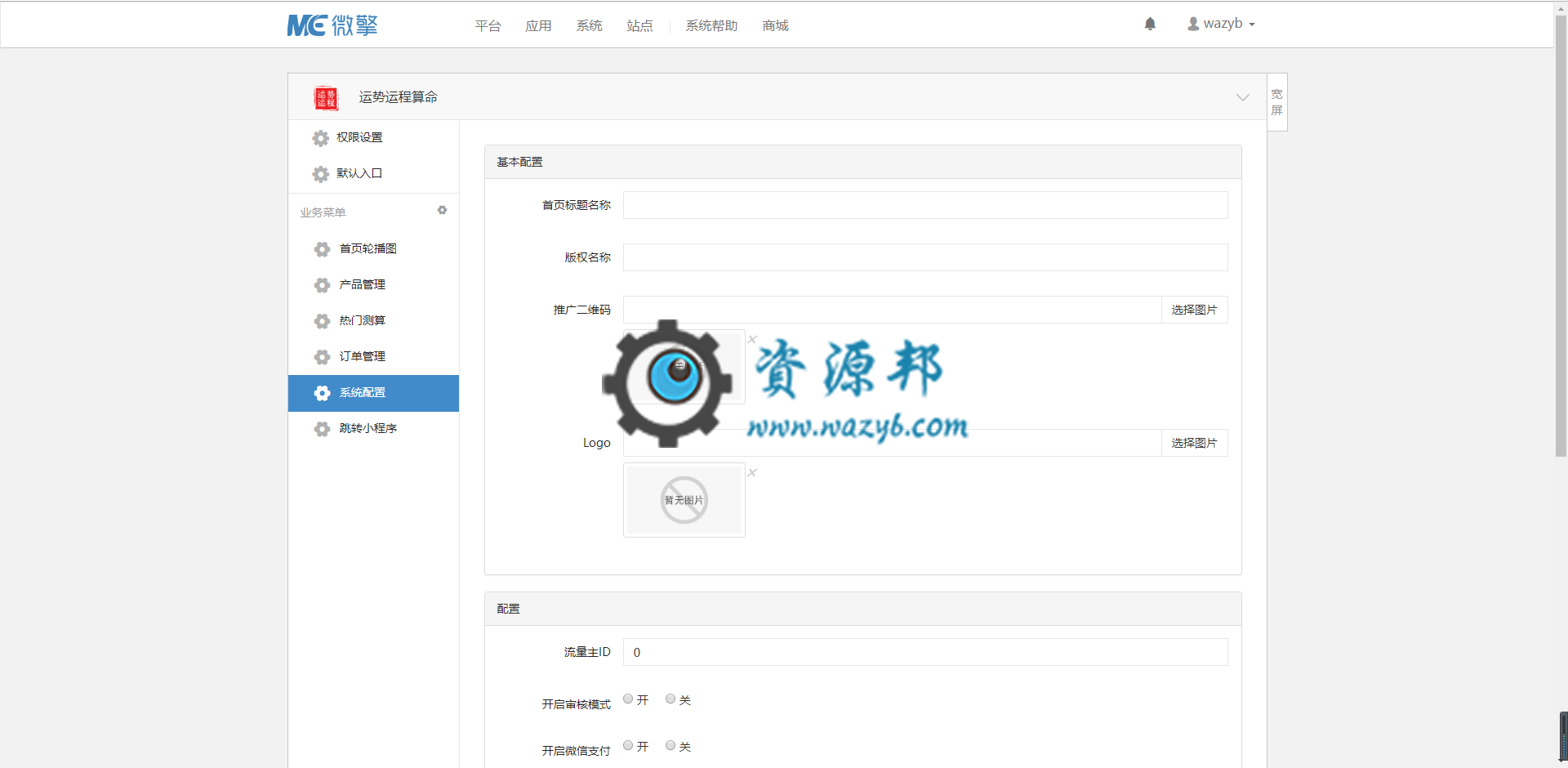
Task: Click gear icon next to 跳转小程序
Action: tap(323, 429)
